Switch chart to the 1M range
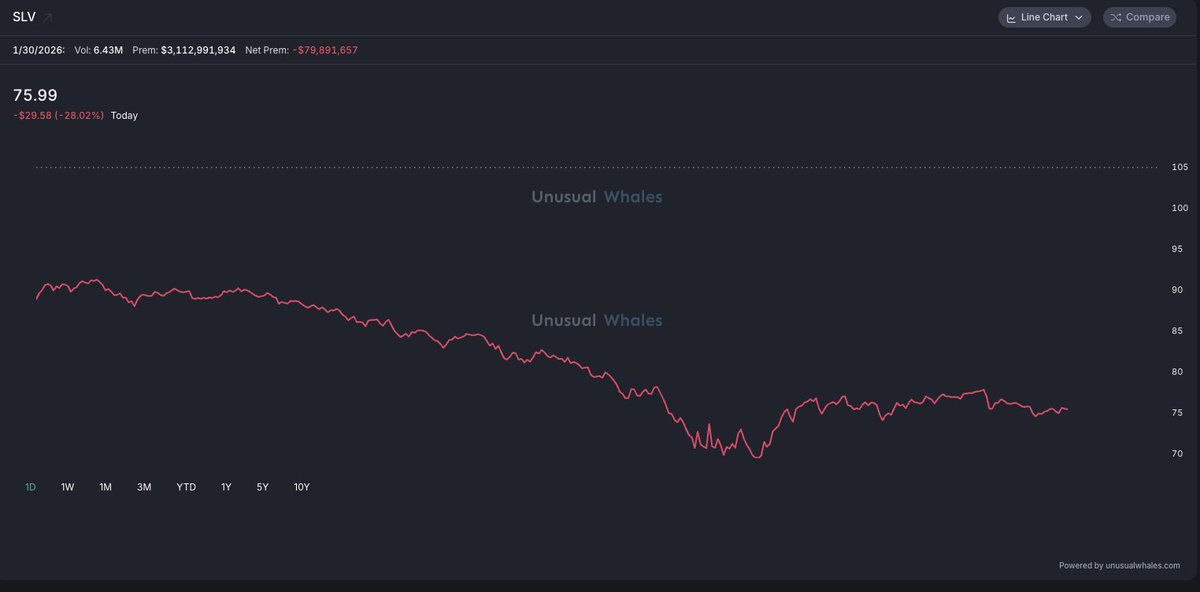 [x=105, y=487]
